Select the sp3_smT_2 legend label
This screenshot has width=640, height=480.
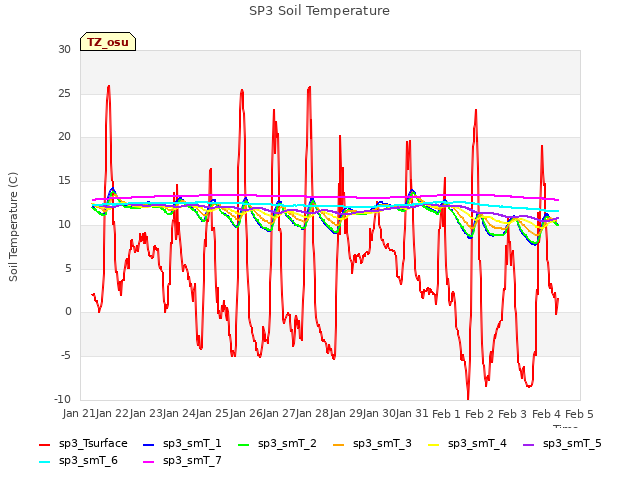coord(287,444)
